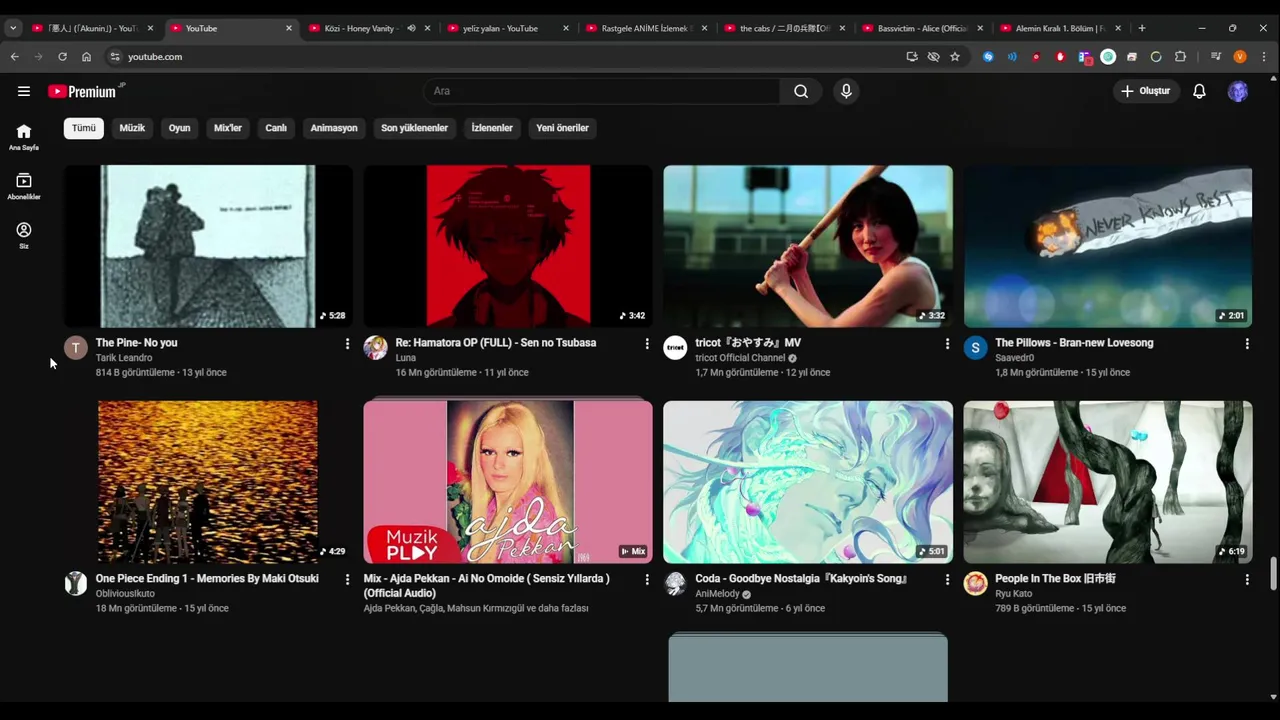1280x720 pixels.
Task: Click Saavedr0 channel avatar
Action: [x=976, y=347]
